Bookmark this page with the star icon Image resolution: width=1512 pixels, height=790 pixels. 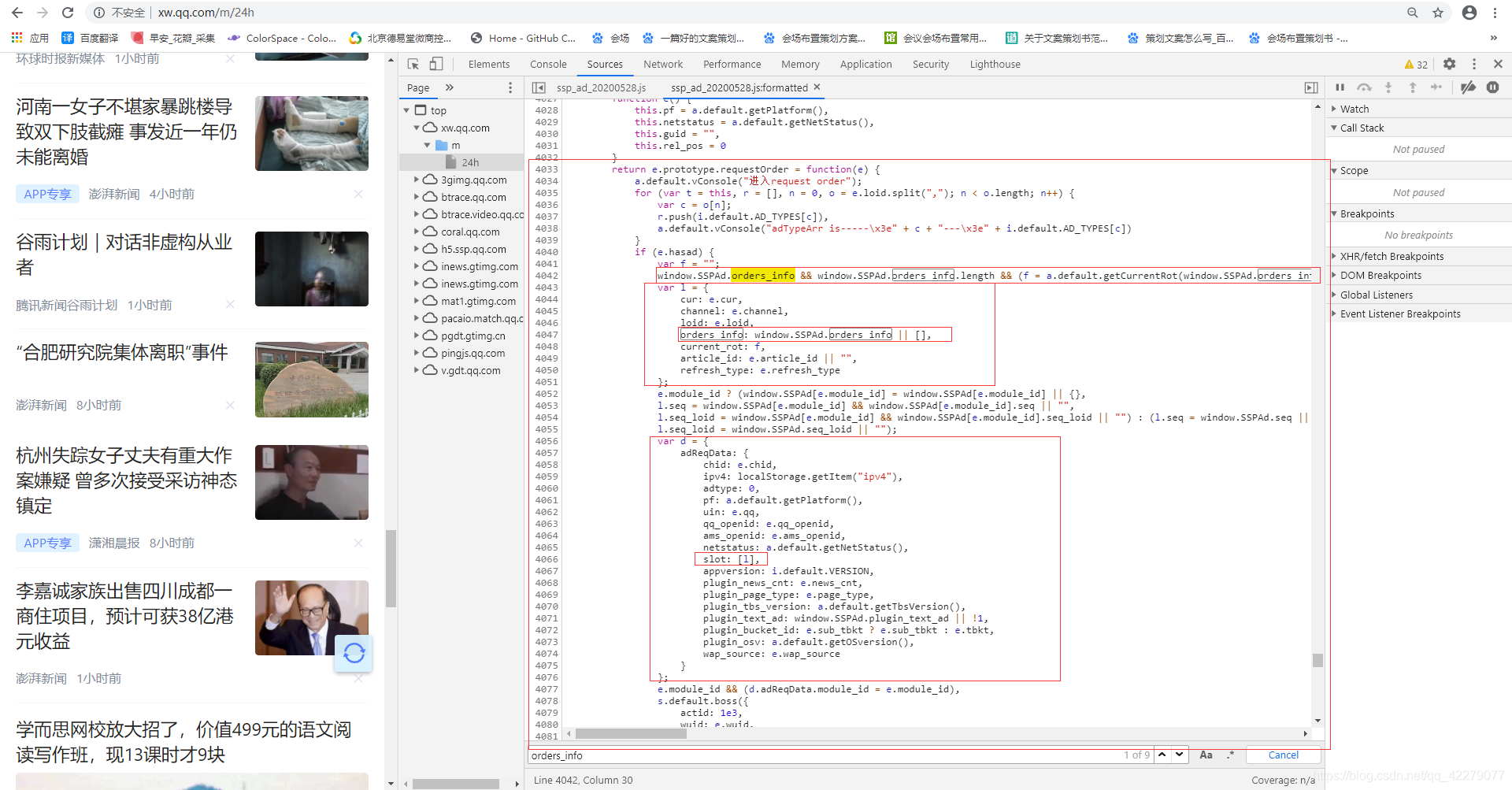(x=1438, y=13)
